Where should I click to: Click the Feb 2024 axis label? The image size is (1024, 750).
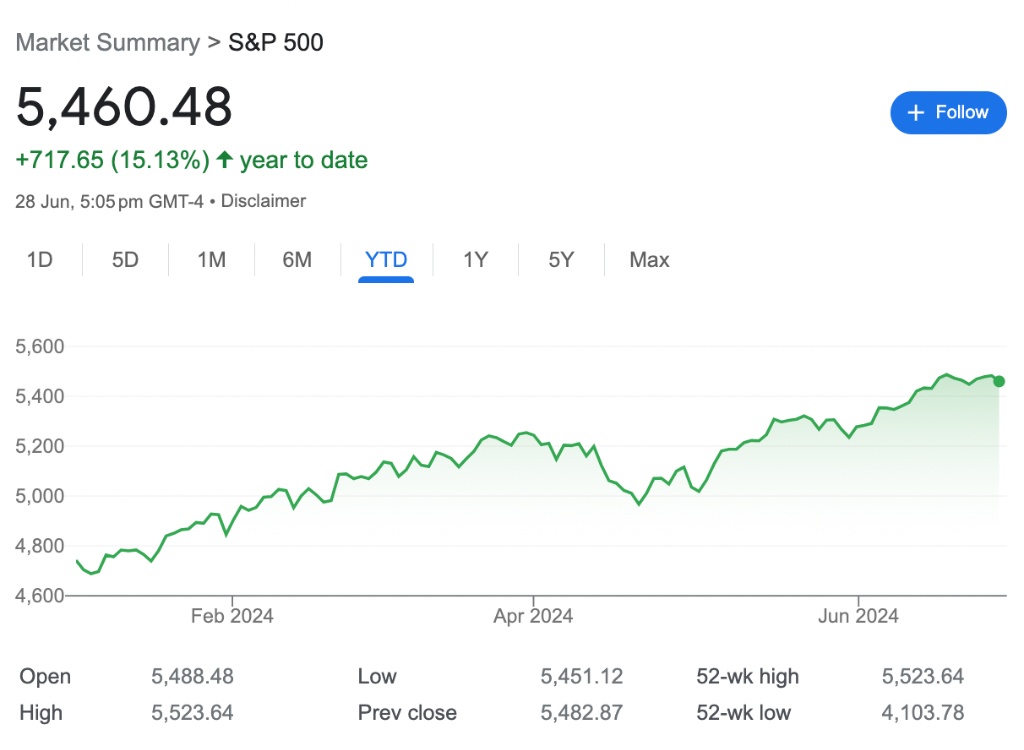232,616
